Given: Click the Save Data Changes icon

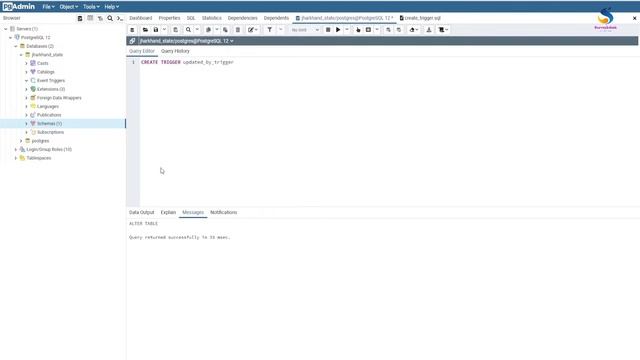Looking at the screenshot, I should point(176,30).
